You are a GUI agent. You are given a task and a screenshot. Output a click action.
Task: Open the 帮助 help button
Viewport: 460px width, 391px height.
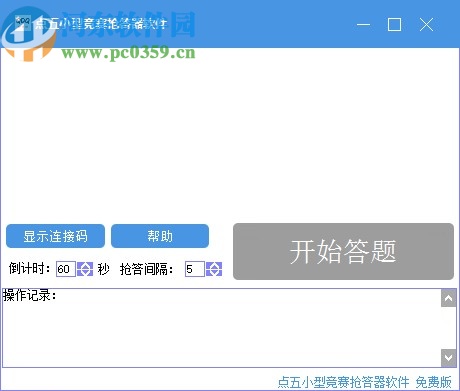coord(160,236)
